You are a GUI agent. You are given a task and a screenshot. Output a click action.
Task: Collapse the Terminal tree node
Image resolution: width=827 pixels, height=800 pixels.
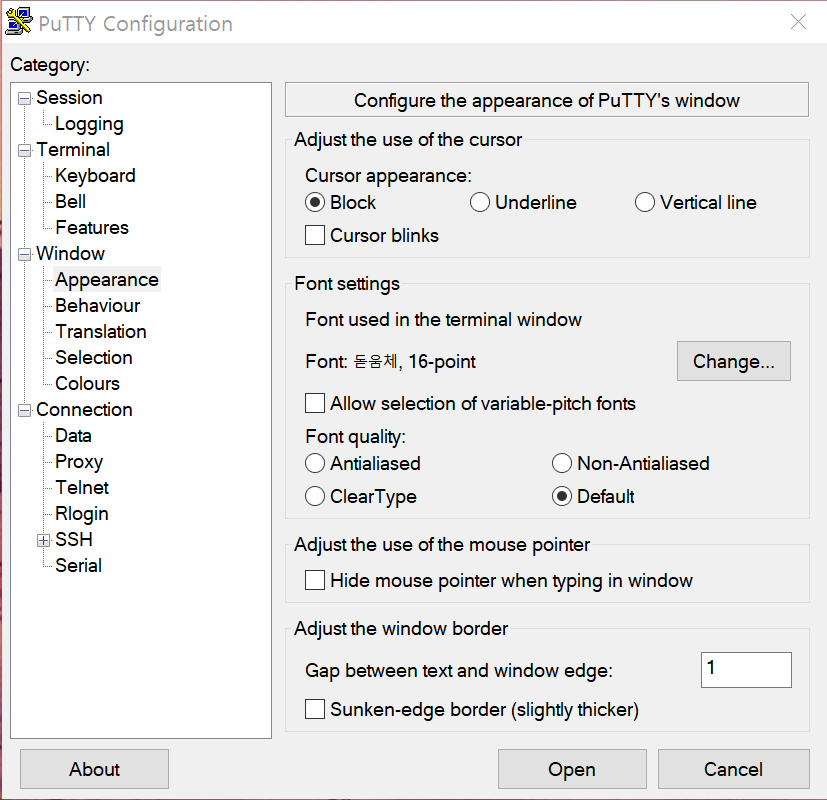pyautogui.click(x=24, y=151)
